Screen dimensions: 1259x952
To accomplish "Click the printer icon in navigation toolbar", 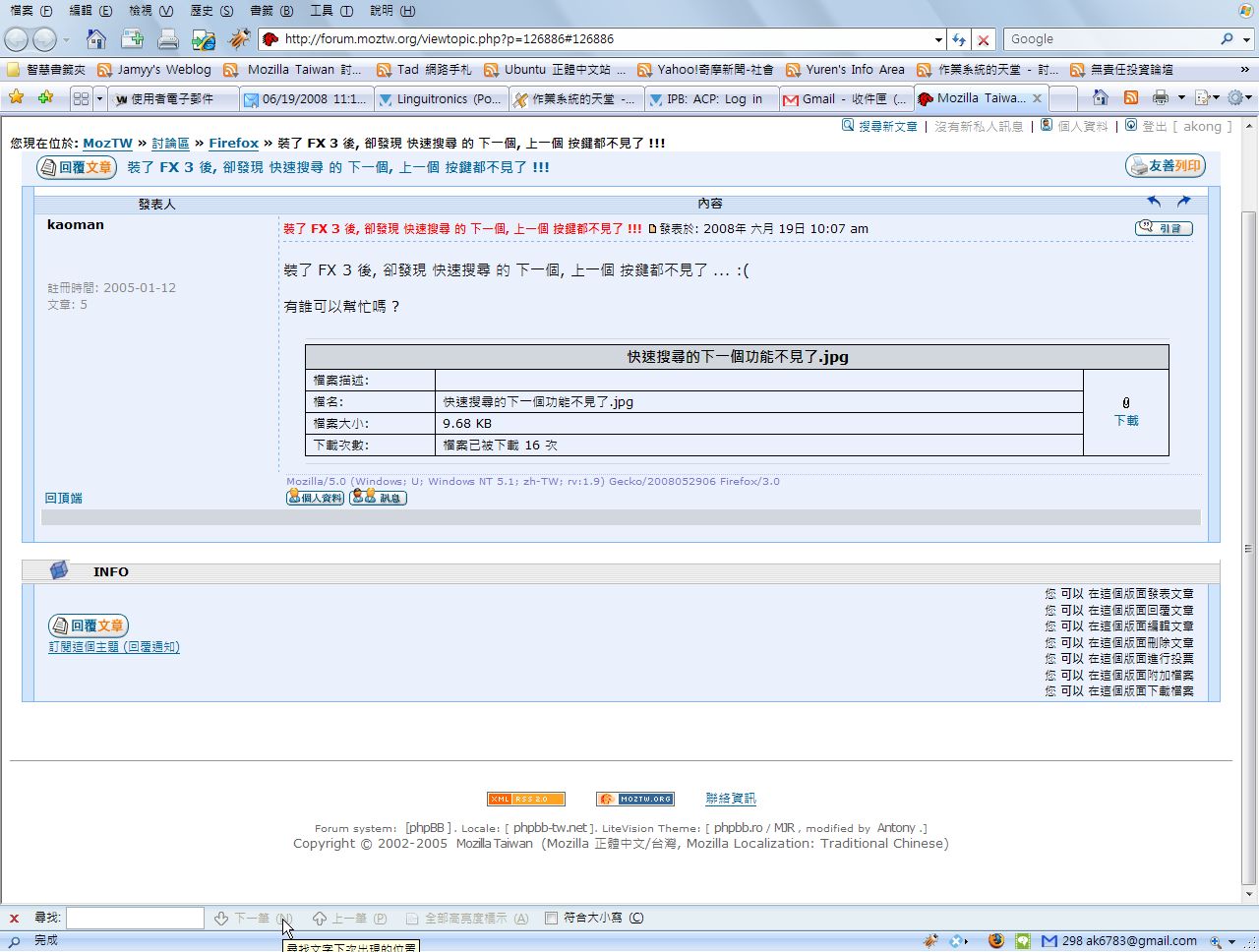I will coord(168,39).
